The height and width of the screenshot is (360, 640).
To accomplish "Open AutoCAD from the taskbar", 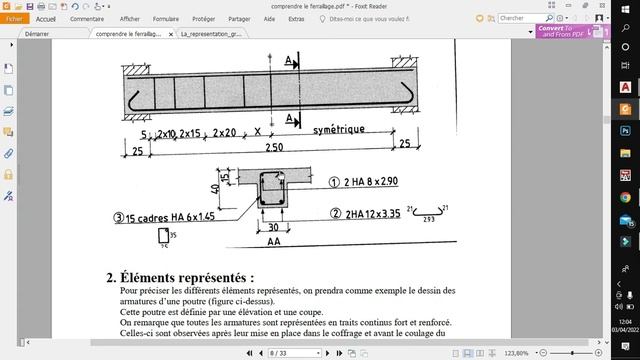I will (625, 87).
